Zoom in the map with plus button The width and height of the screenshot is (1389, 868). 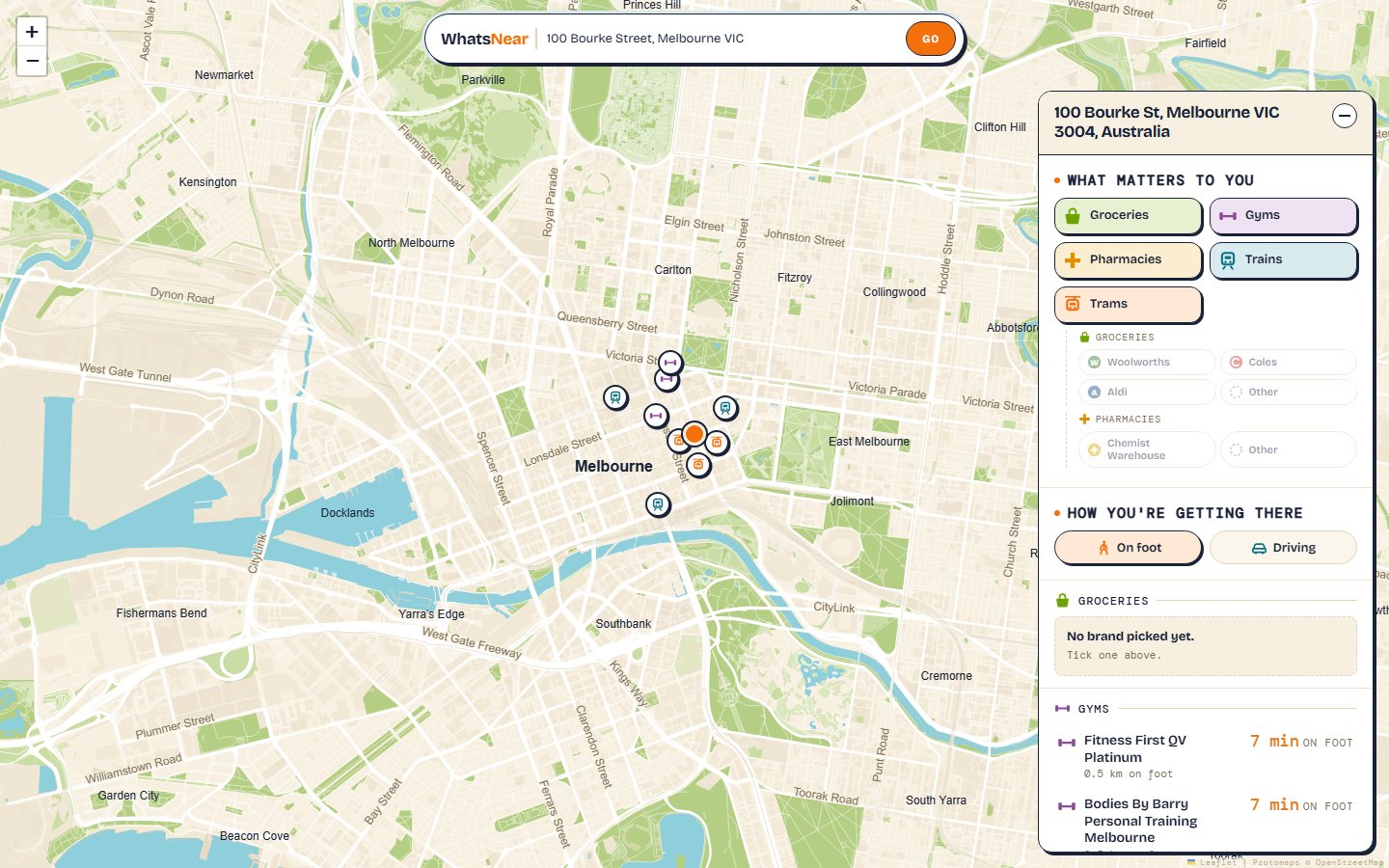[x=32, y=32]
